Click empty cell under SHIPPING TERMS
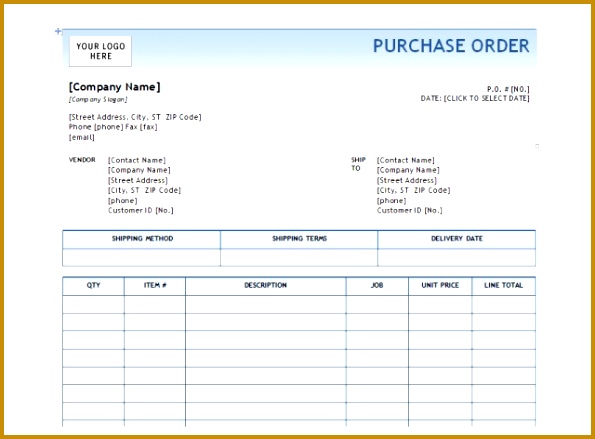This screenshot has height=439, width=595. pyautogui.click(x=299, y=258)
